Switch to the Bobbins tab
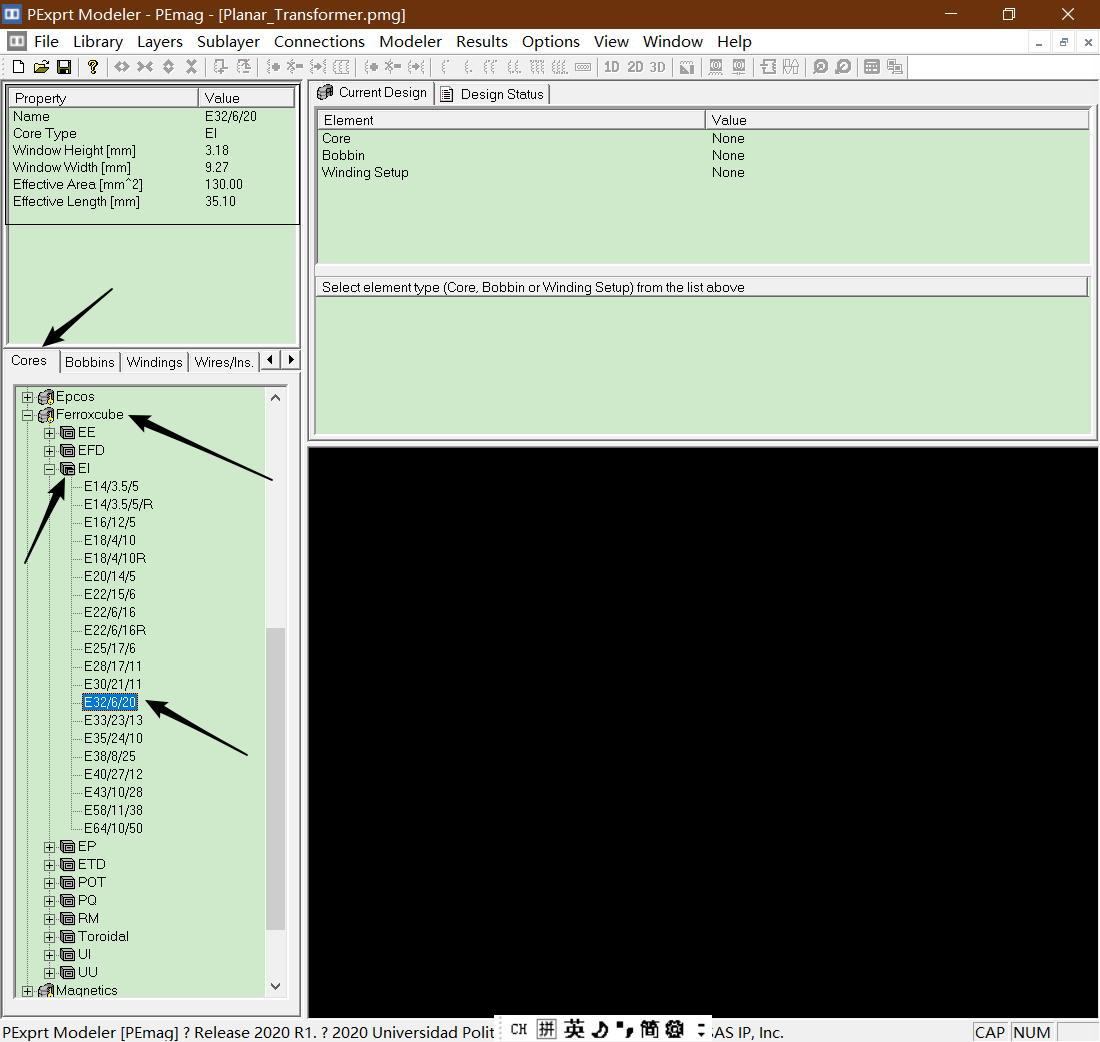Viewport: 1100px width, 1042px height. tap(89, 362)
